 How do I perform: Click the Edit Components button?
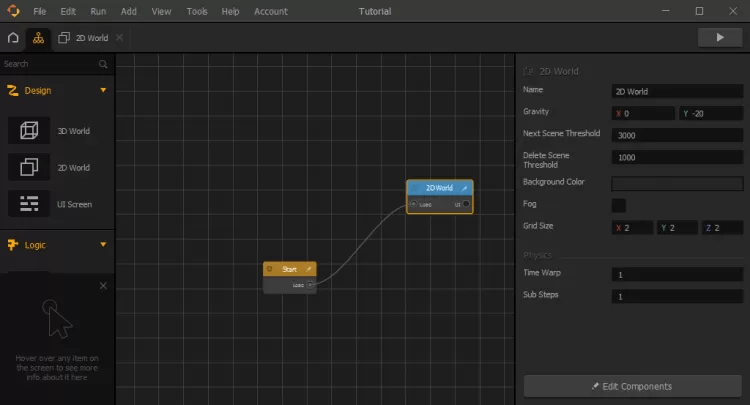pyautogui.click(x=631, y=386)
